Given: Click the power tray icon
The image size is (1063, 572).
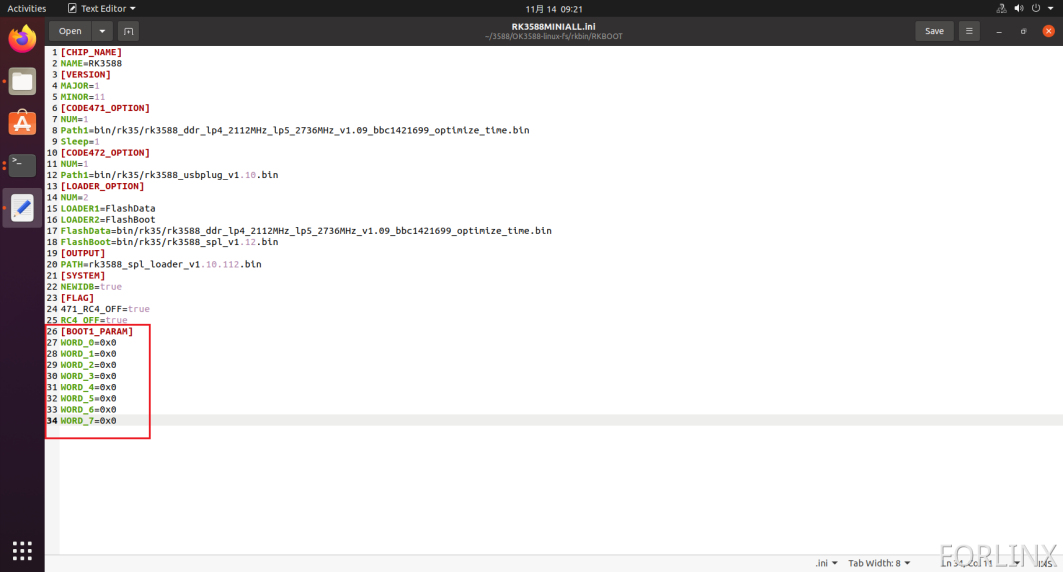Looking at the screenshot, I should coord(1036,8).
